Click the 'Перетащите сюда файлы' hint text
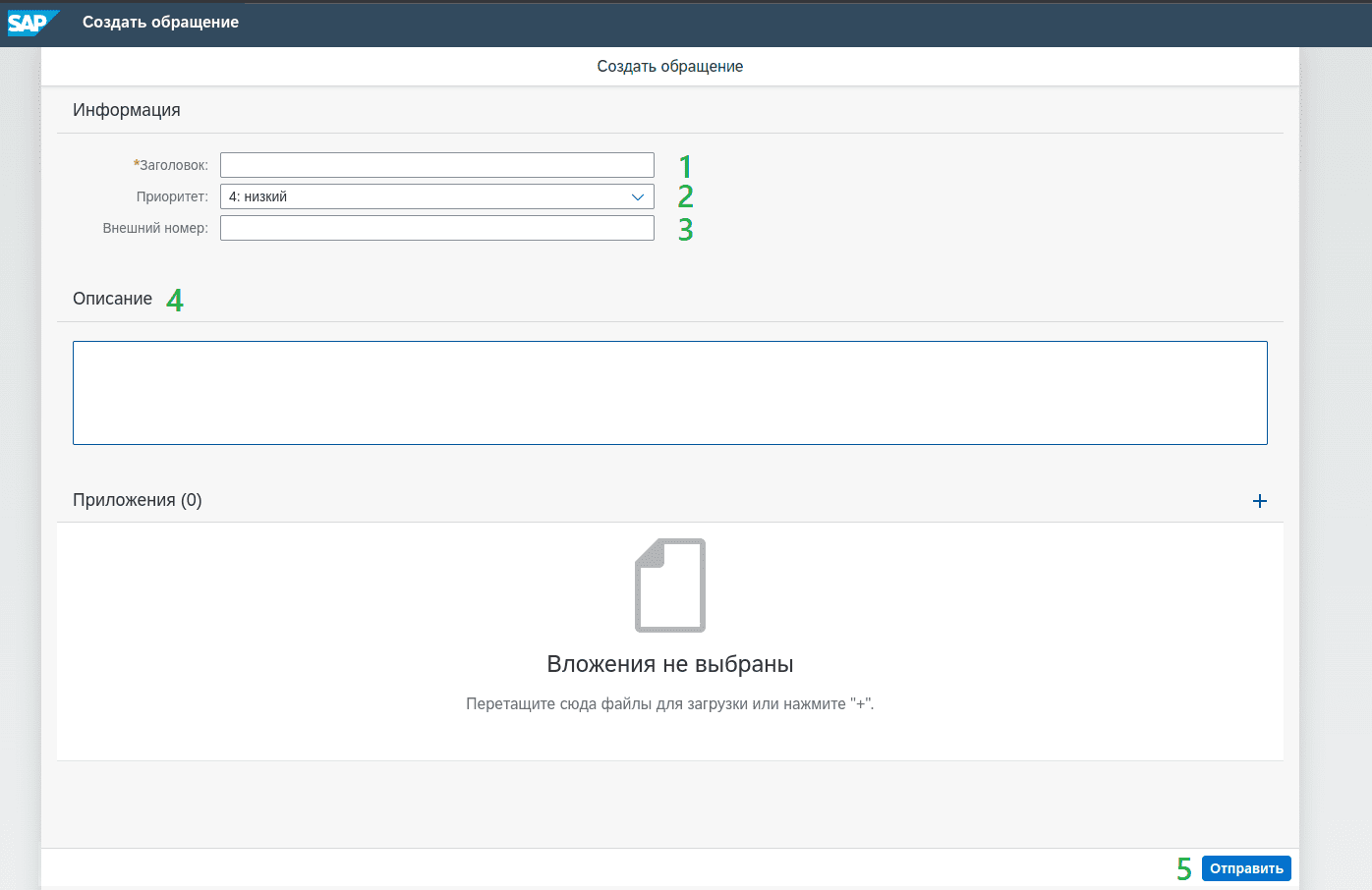 pyautogui.click(x=669, y=704)
